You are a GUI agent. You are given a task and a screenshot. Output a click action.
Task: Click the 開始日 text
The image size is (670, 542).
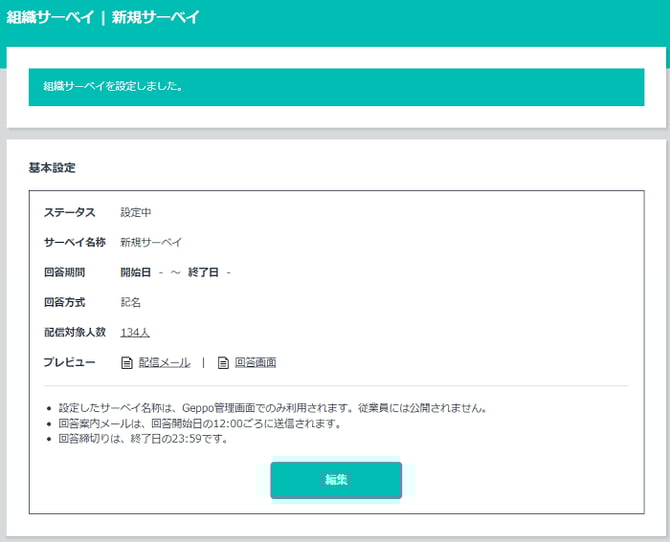[x=135, y=272]
